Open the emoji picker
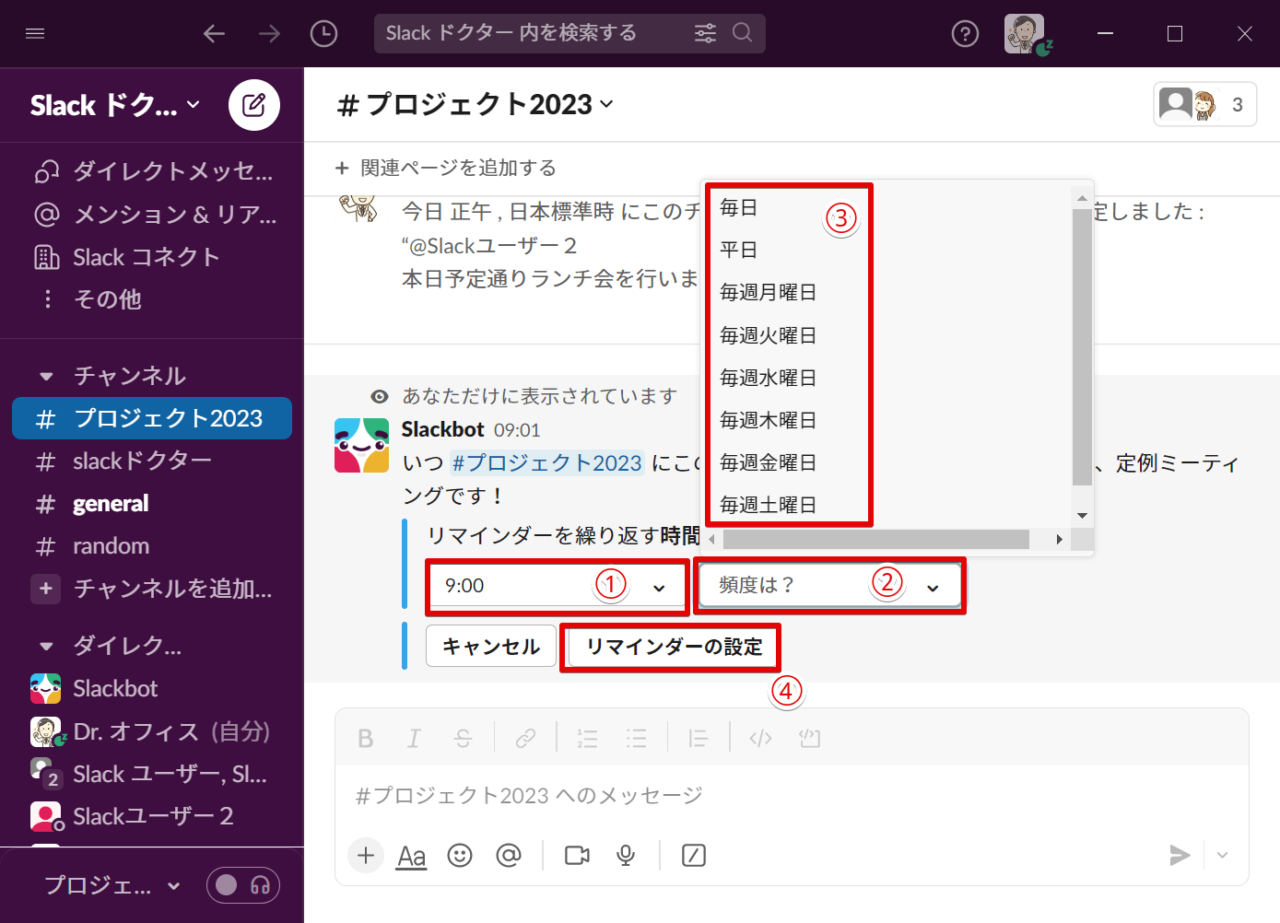The width and height of the screenshot is (1280, 923). [x=460, y=855]
